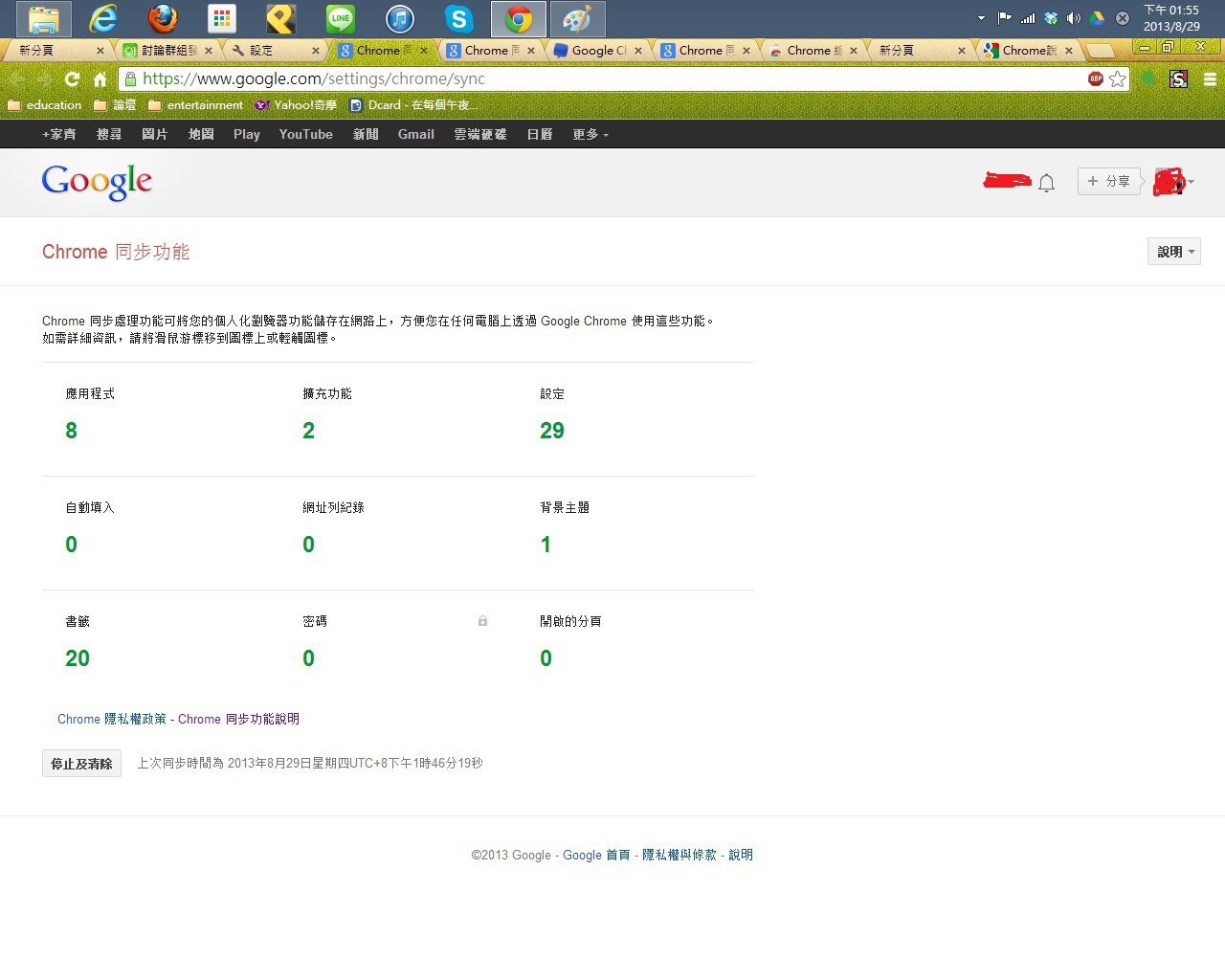
Task: Reload the current page
Action: coord(72,79)
